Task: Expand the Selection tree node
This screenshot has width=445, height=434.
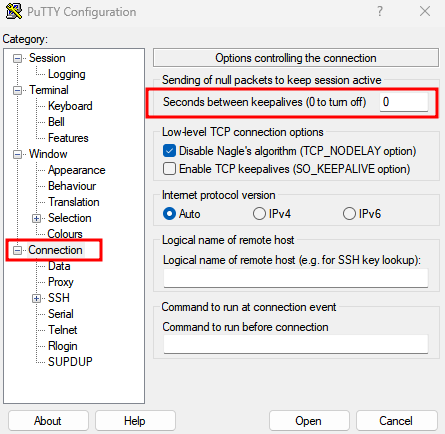Action: [36, 219]
